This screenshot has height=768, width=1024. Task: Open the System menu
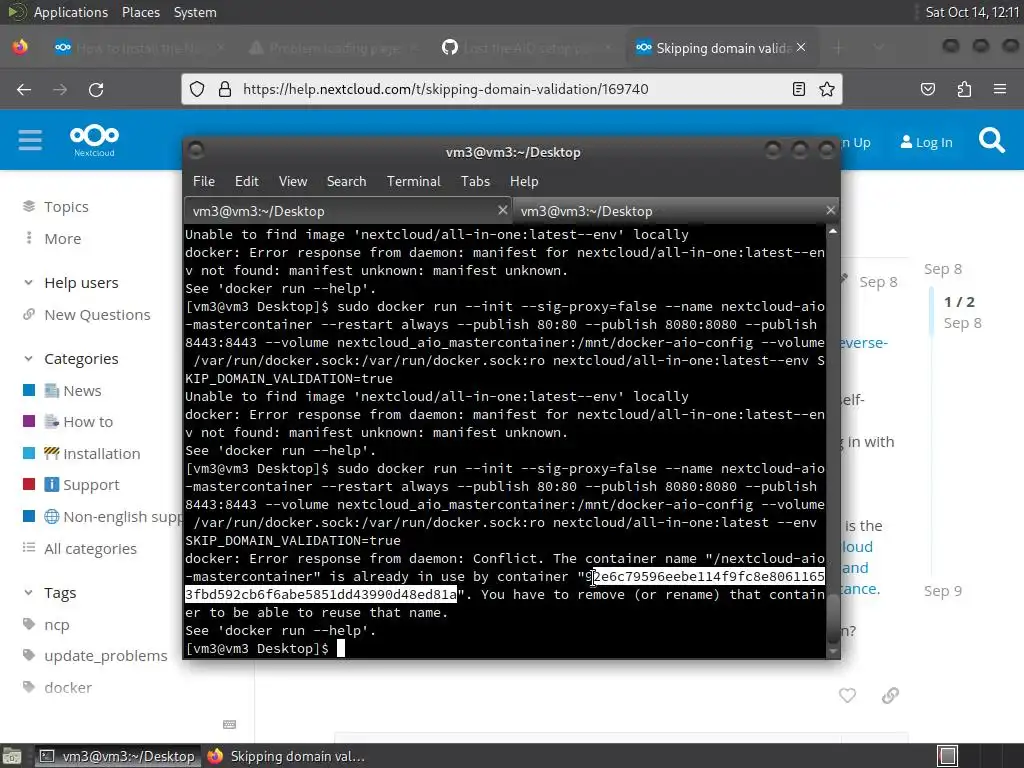(x=195, y=12)
